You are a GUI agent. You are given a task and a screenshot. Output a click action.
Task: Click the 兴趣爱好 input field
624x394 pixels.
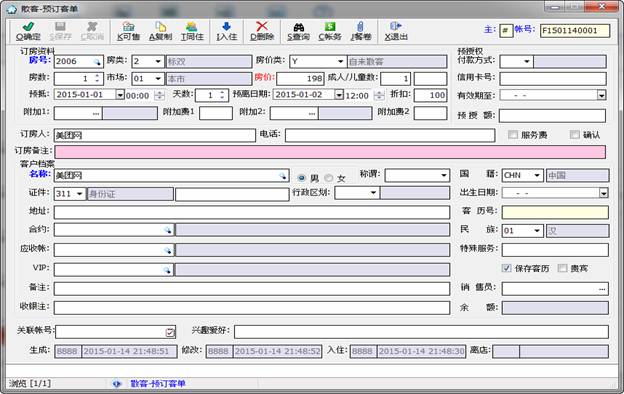coord(421,332)
